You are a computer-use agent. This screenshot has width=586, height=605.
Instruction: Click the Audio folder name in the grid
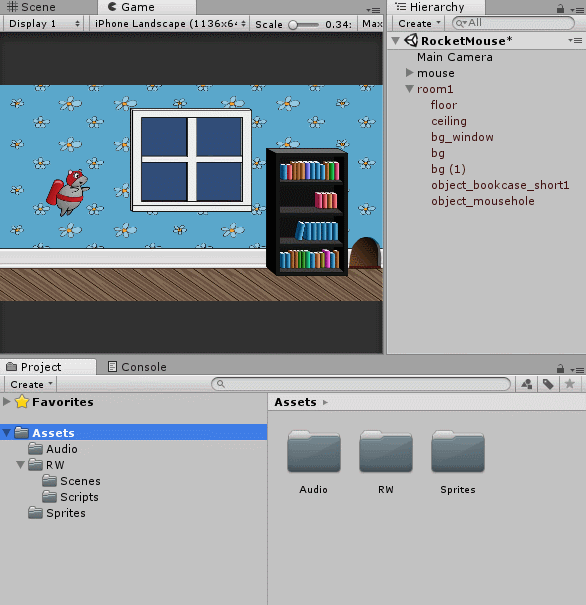[314, 489]
